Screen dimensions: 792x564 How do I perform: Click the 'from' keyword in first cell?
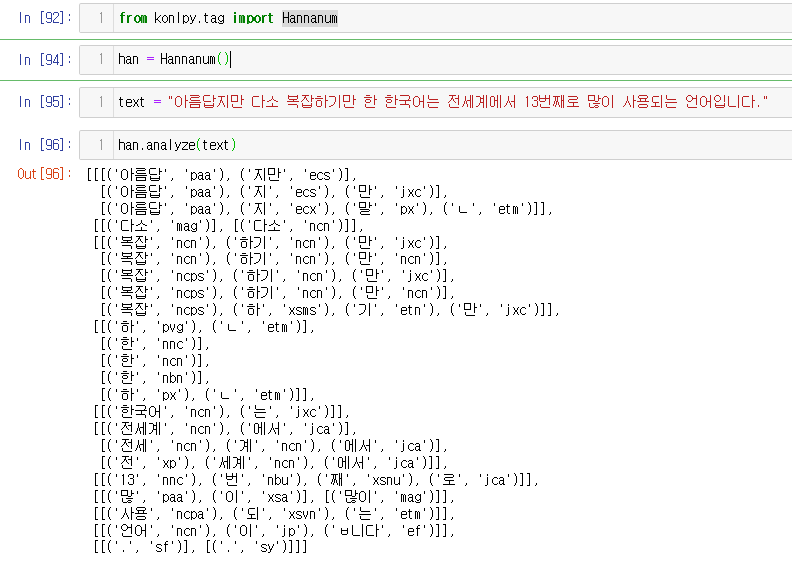tap(133, 18)
